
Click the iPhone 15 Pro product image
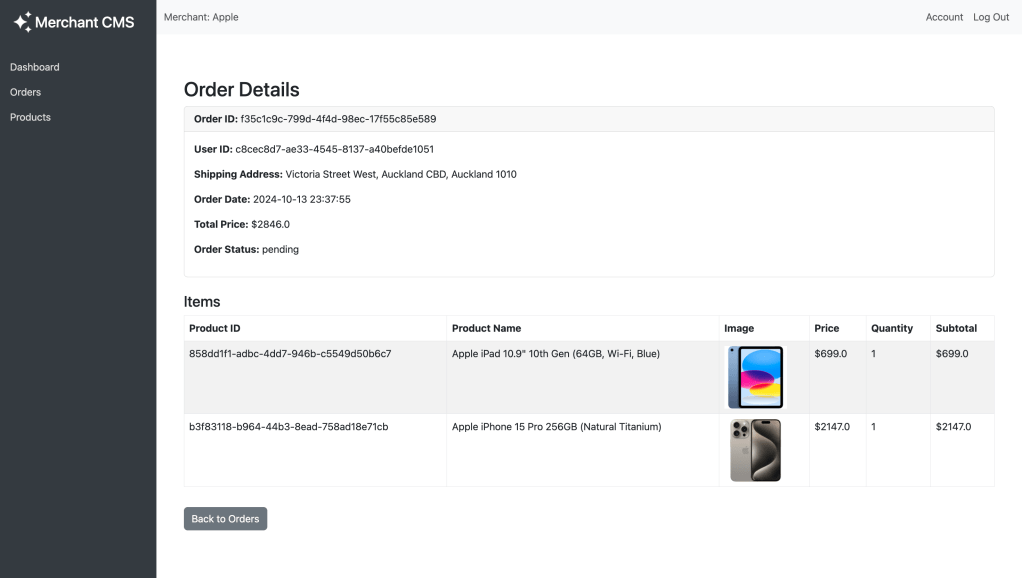coord(755,450)
